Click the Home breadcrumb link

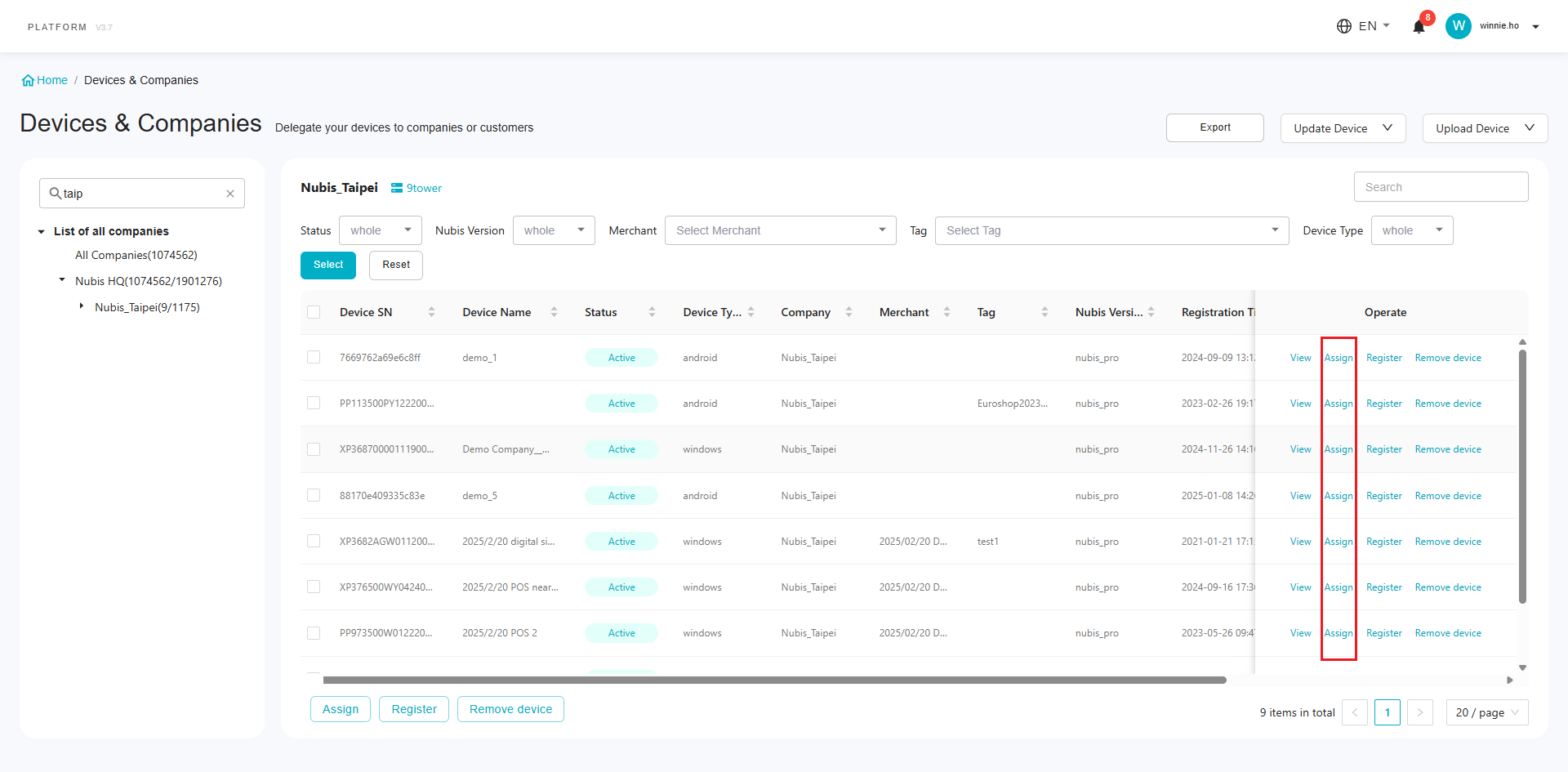pos(52,80)
